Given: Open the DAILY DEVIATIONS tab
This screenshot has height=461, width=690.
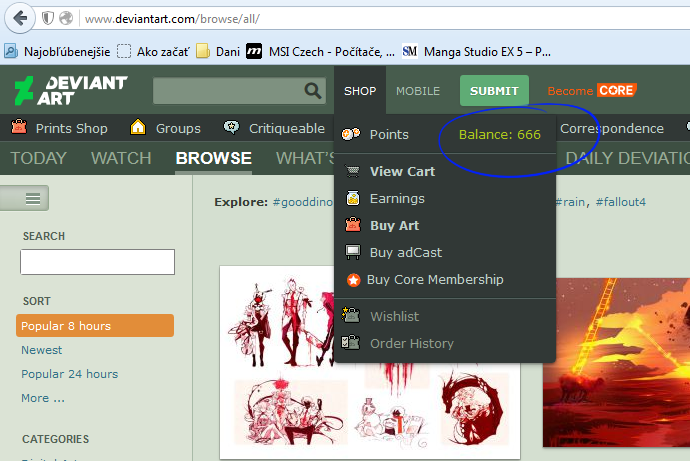Looking at the screenshot, I should point(628,158).
